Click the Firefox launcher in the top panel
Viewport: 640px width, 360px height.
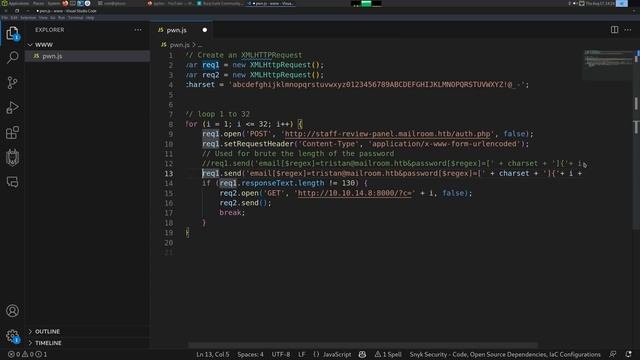click(x=65, y=3)
